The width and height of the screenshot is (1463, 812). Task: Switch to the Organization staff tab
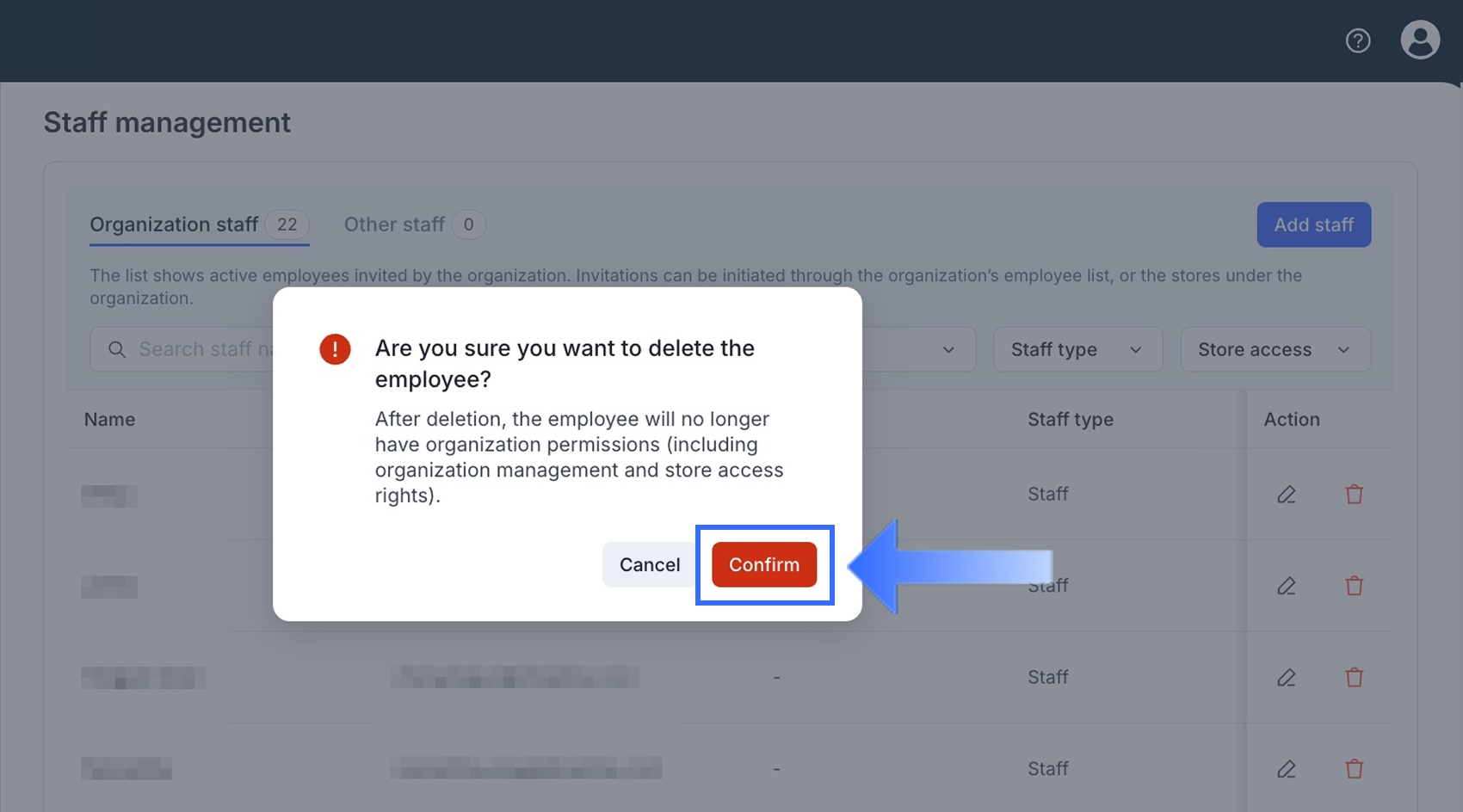(175, 225)
